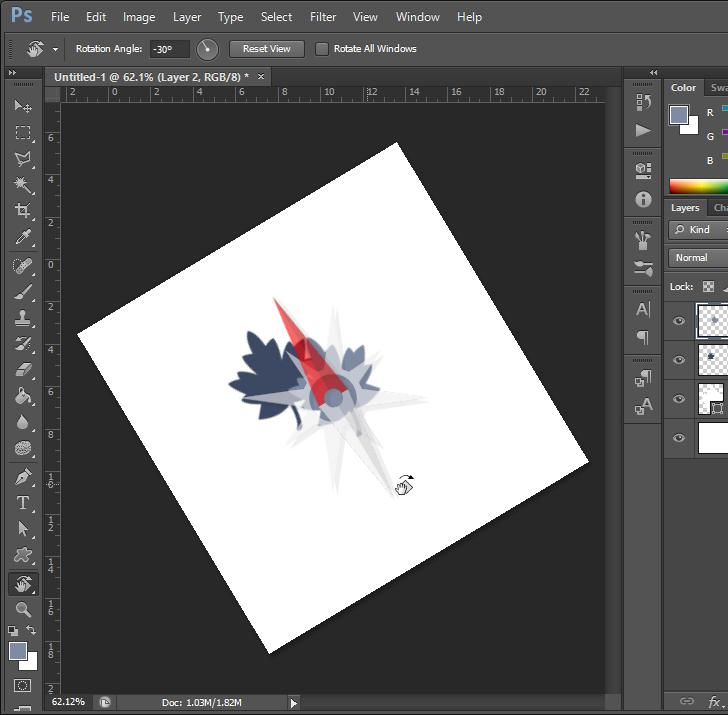Open the Paragraph panel icon
The image size is (728, 715).
(643, 338)
